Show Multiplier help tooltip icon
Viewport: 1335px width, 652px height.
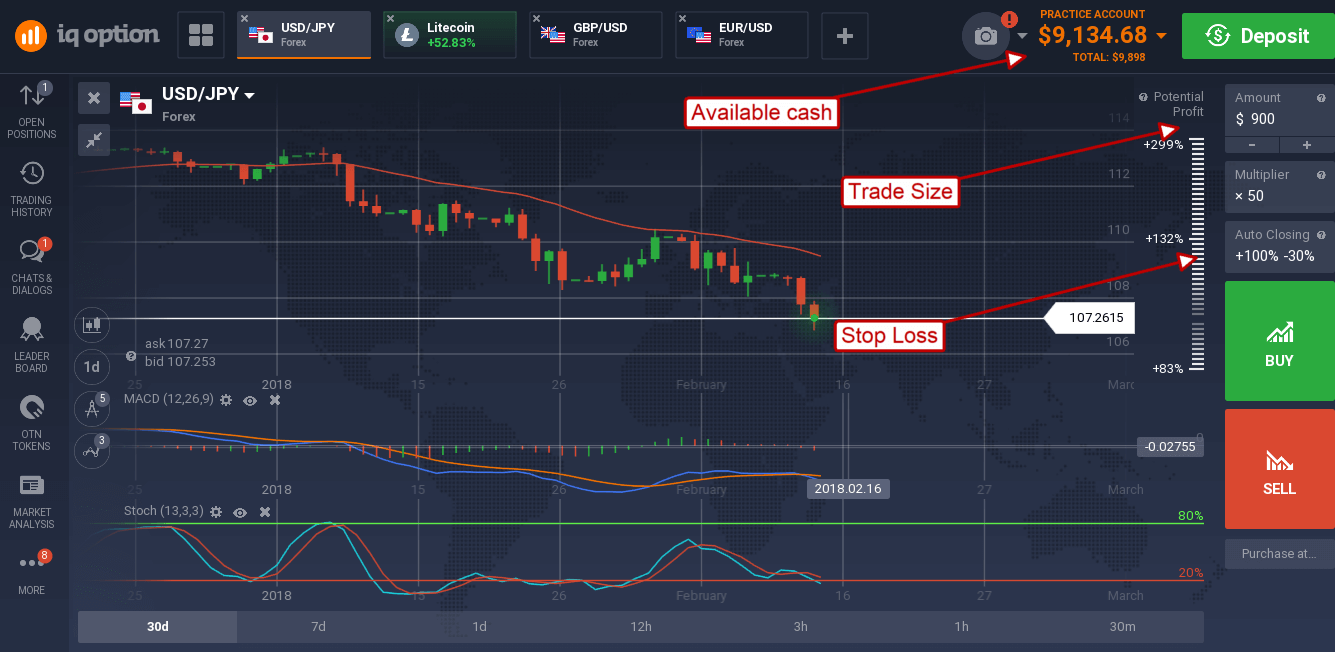click(x=1321, y=175)
